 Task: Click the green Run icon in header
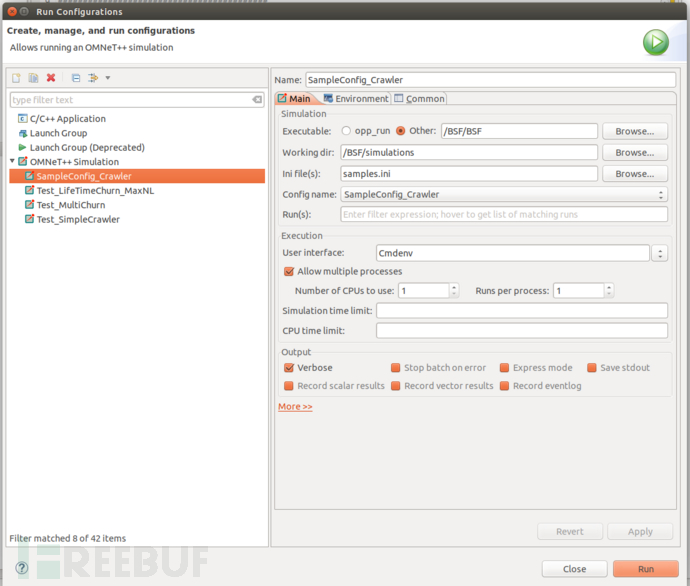656,43
